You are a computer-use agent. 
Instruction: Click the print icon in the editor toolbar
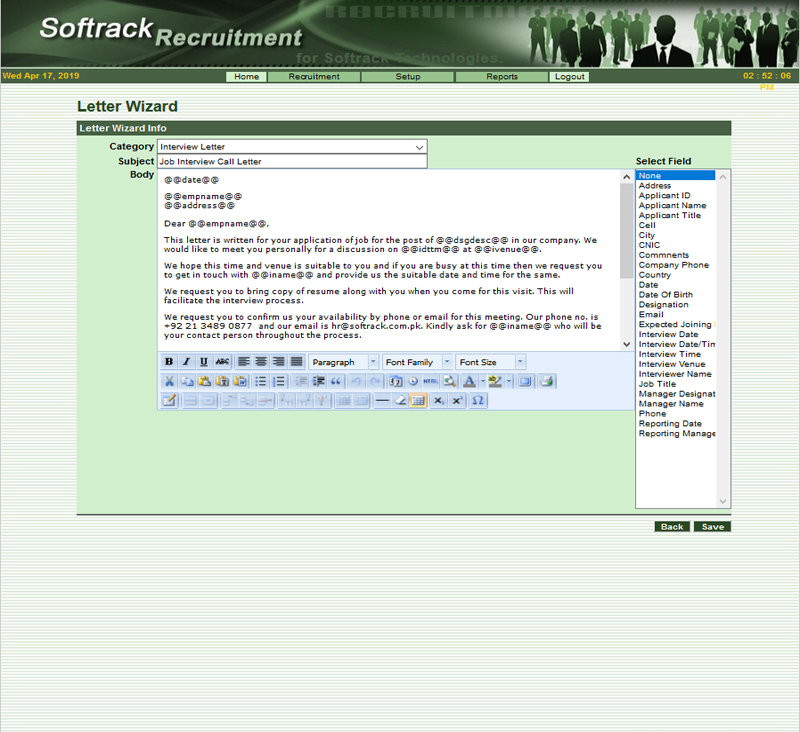pyautogui.click(x=546, y=381)
